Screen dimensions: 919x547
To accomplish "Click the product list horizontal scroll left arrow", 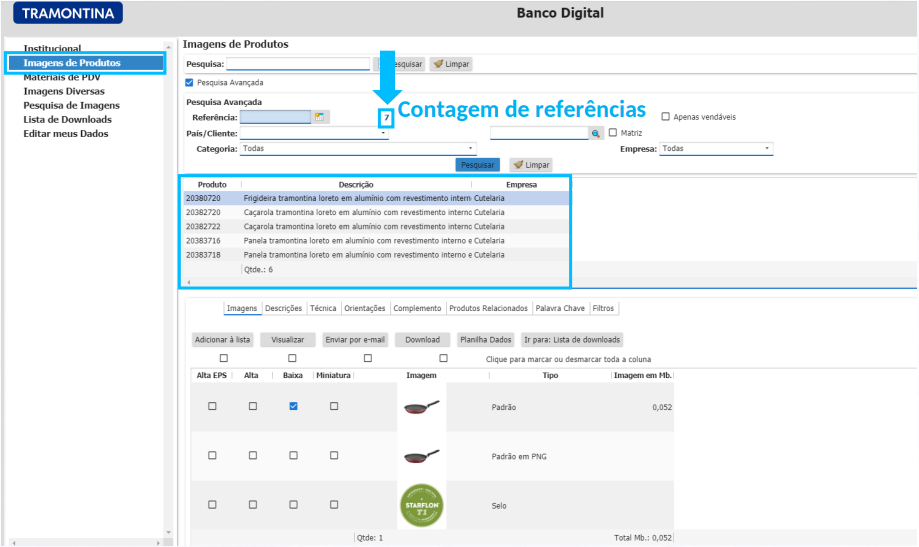I will (189, 282).
